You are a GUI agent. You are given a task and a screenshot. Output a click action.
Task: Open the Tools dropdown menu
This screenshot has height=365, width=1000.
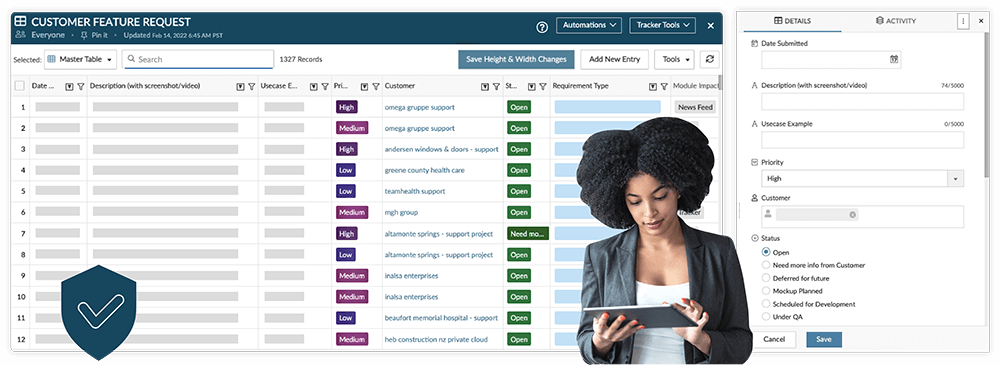[x=674, y=59]
